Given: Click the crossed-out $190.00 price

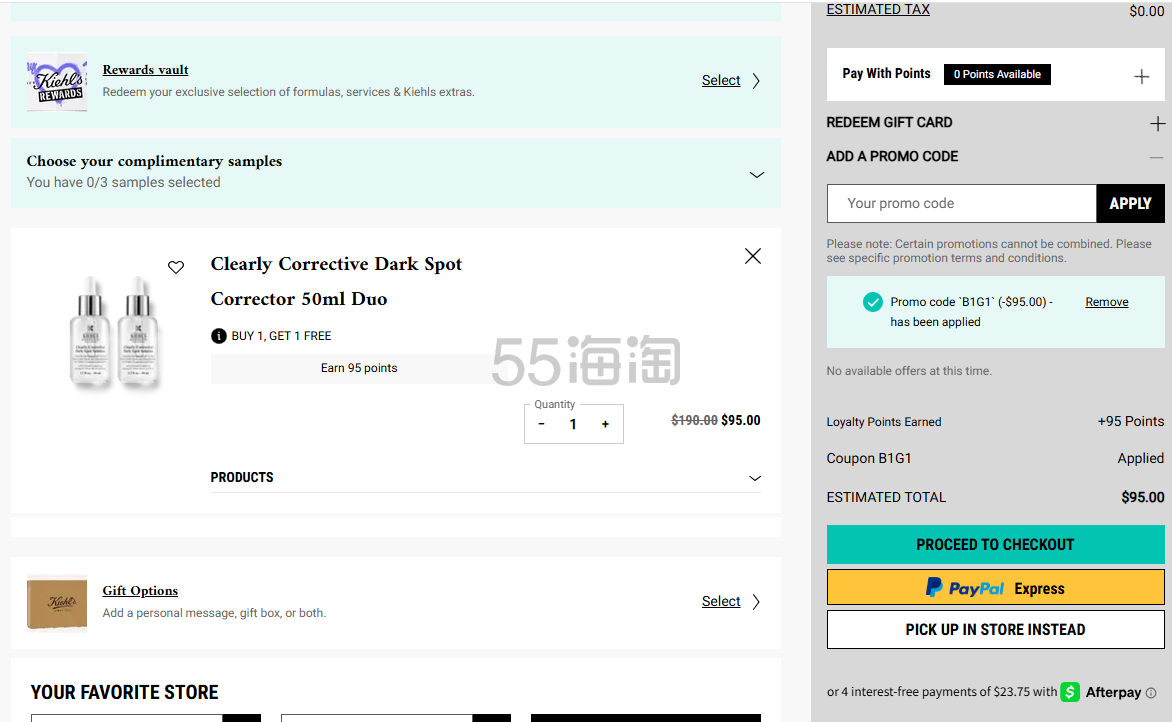Looking at the screenshot, I should (694, 421).
